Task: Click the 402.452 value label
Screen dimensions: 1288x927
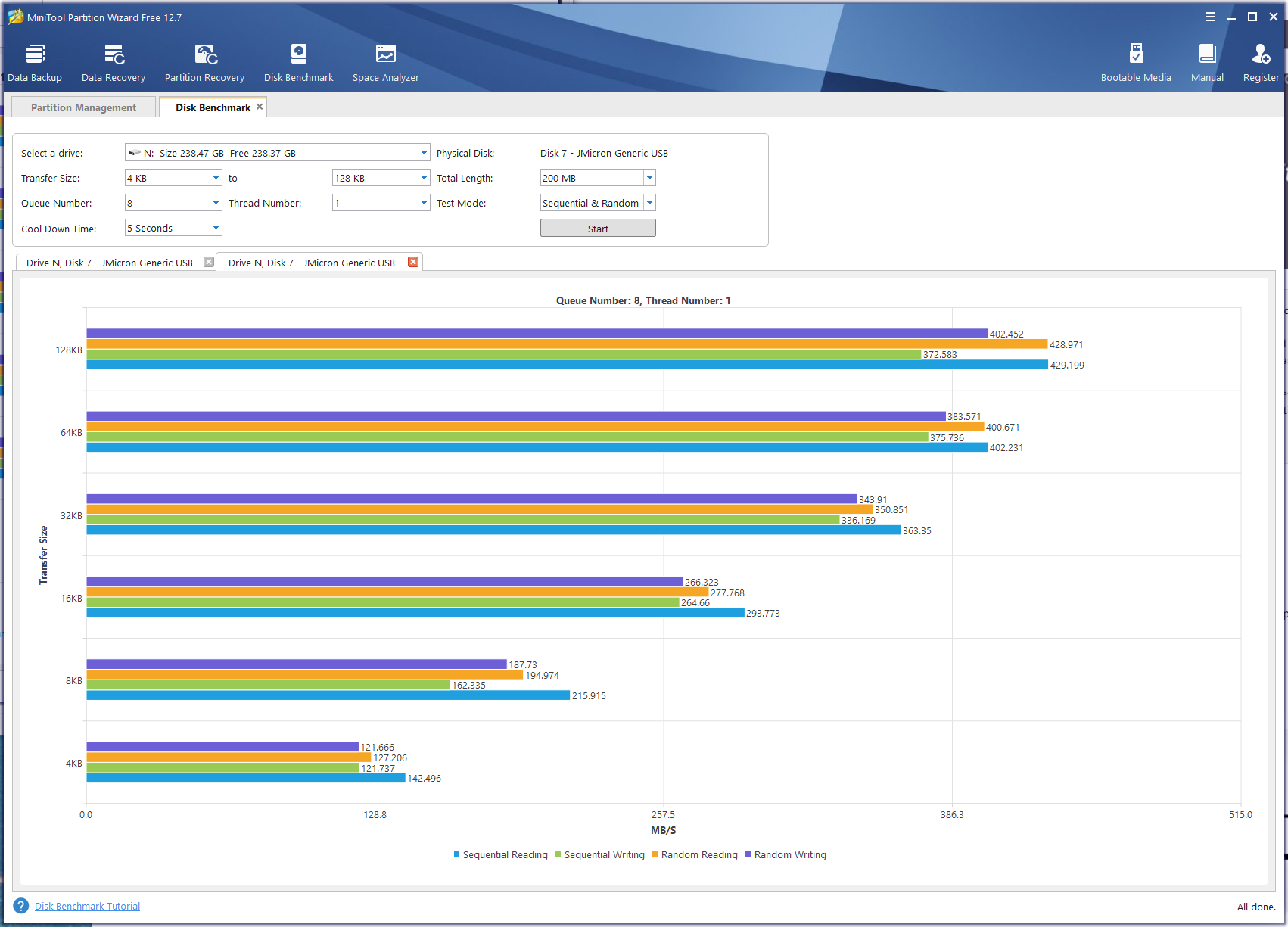Action: pyautogui.click(x=1006, y=334)
